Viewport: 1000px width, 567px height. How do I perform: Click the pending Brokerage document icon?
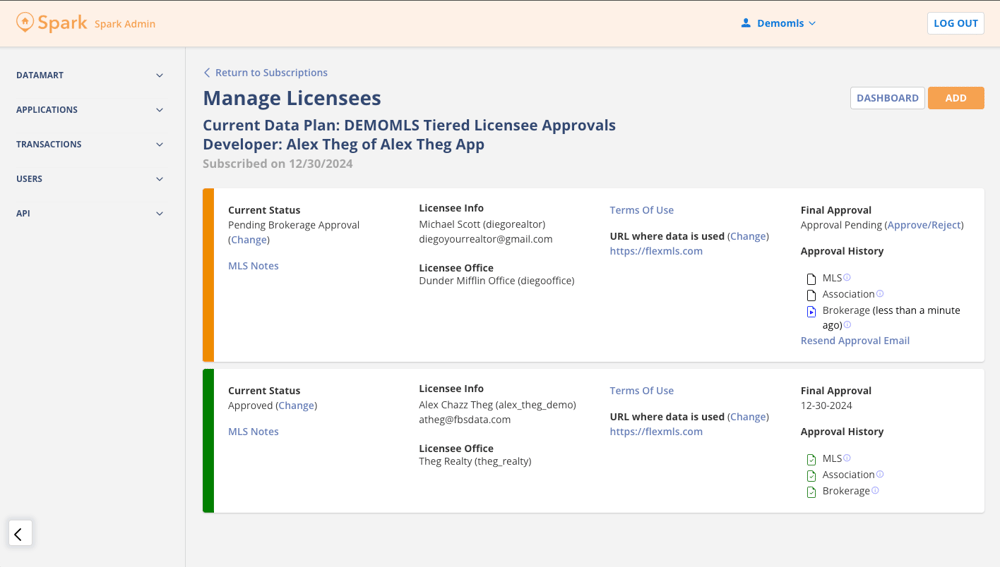click(811, 312)
